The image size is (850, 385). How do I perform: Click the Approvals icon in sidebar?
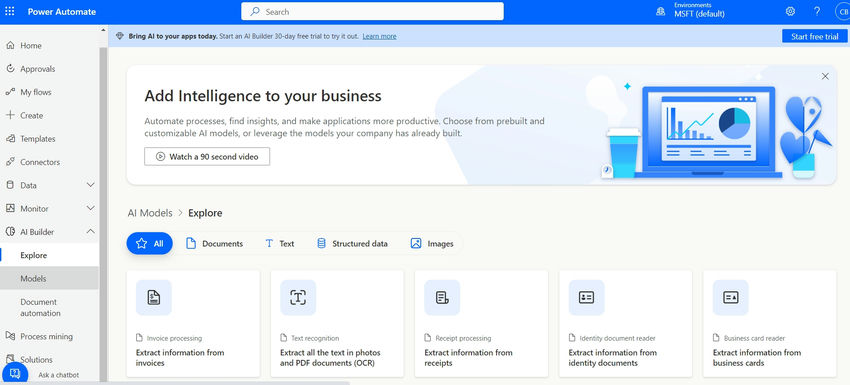pos(10,69)
